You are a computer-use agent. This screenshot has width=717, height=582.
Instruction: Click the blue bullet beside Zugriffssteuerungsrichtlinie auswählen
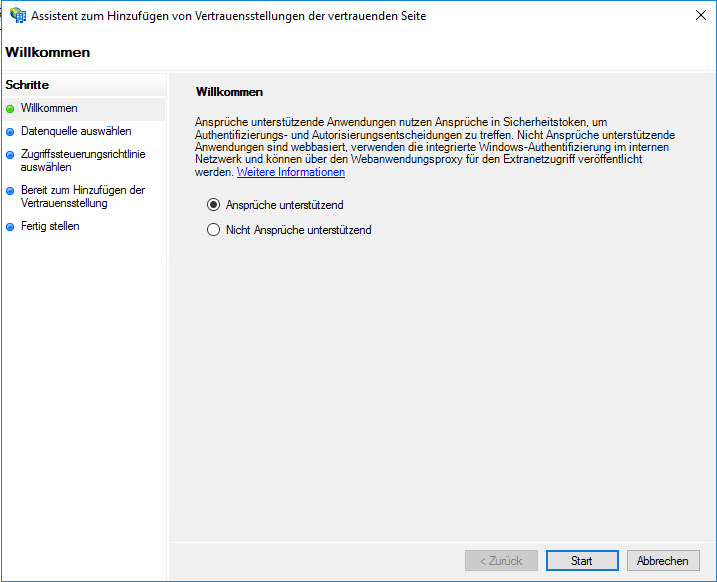coord(11,154)
